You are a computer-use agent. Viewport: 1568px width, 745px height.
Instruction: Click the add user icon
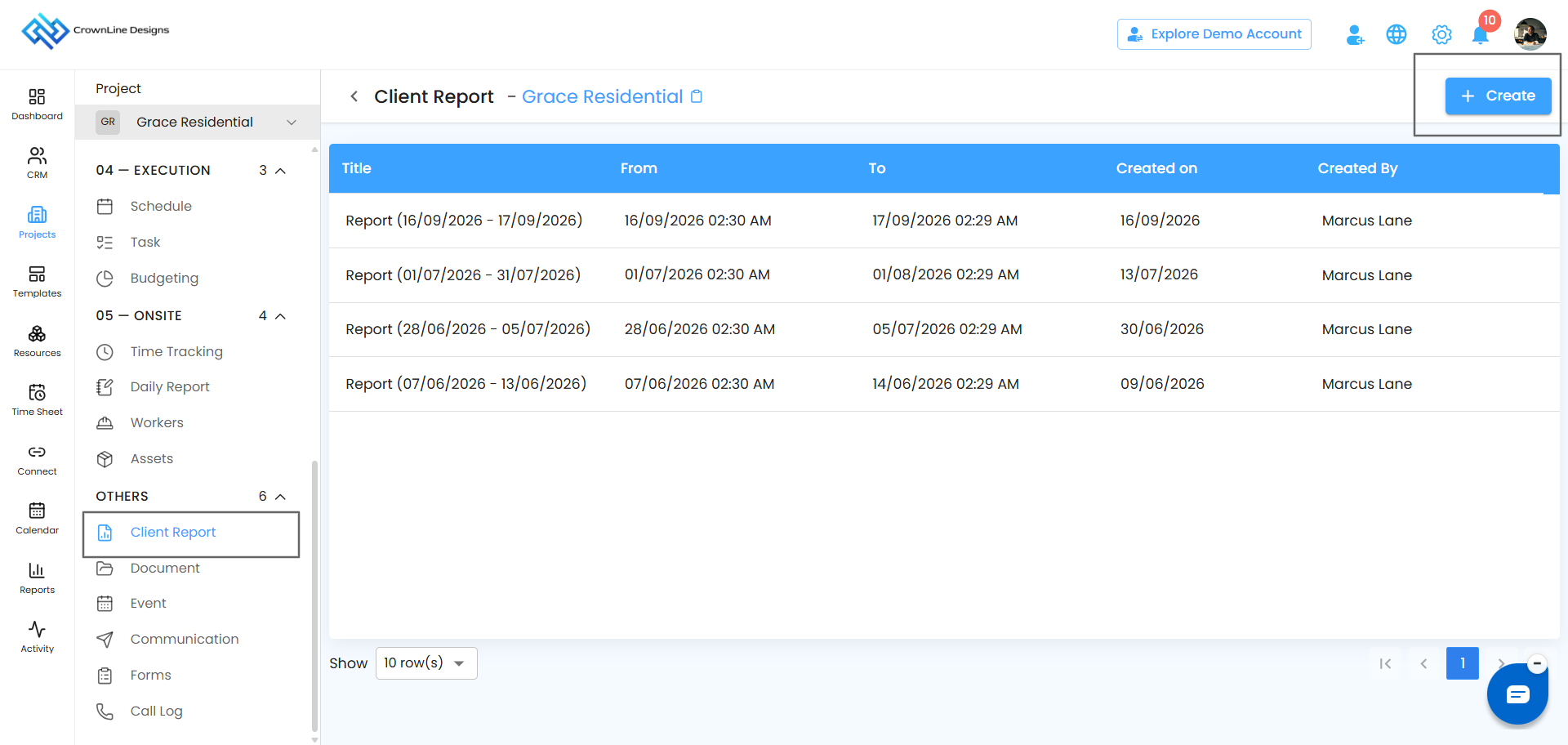click(1355, 34)
